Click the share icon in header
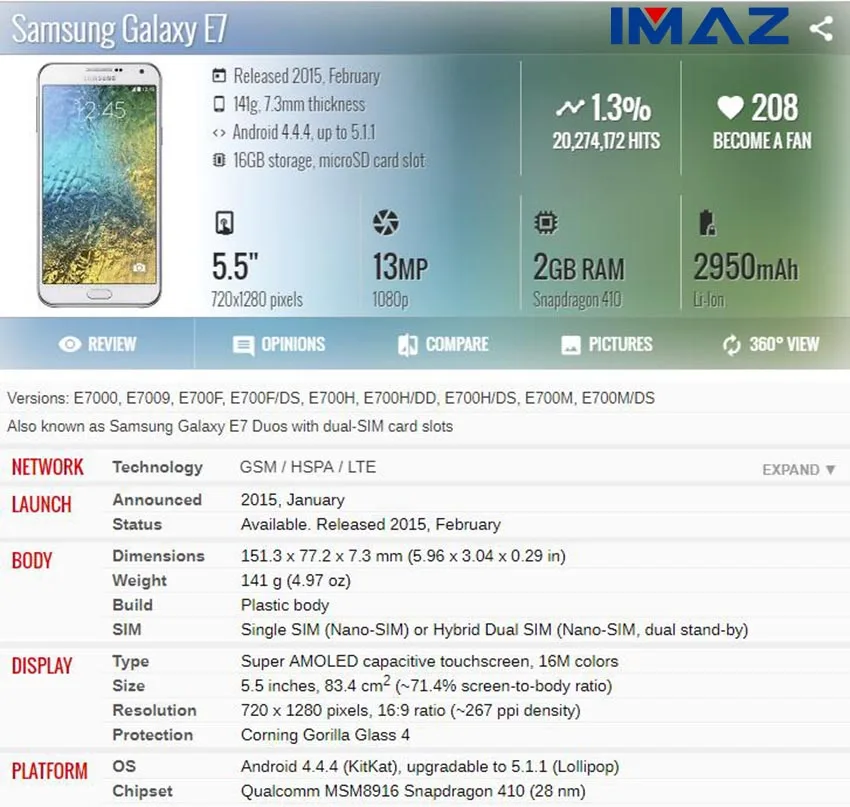850x807 pixels. 821,28
